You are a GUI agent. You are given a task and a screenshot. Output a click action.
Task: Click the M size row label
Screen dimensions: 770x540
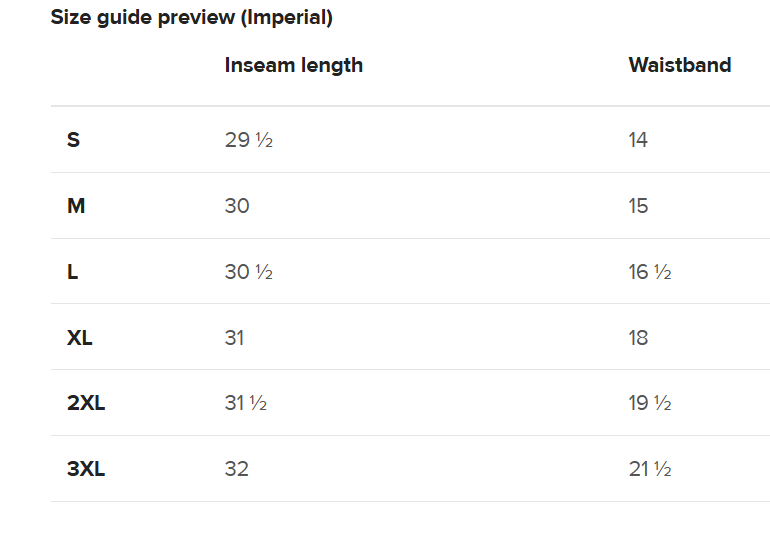pyautogui.click(x=76, y=206)
